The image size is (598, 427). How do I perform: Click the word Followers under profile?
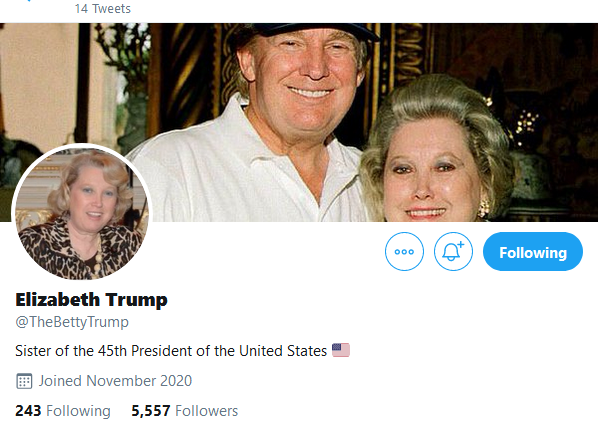[207, 411]
